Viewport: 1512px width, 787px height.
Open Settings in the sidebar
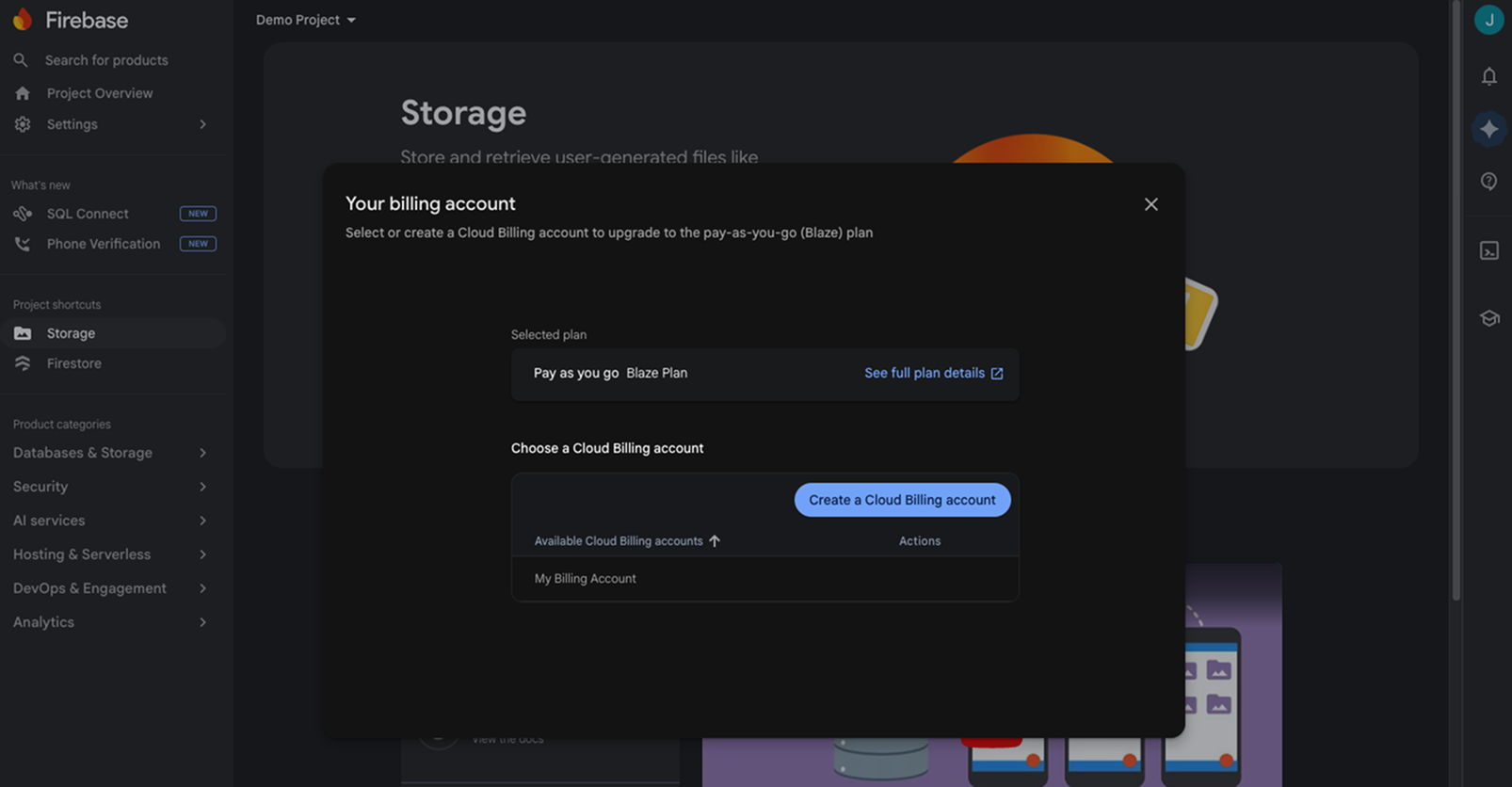click(72, 124)
